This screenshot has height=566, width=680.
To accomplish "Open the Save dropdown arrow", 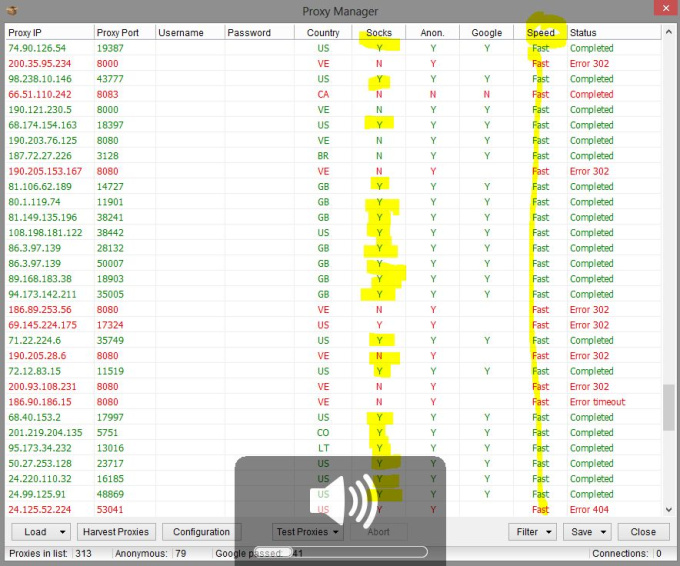I will pos(603,532).
